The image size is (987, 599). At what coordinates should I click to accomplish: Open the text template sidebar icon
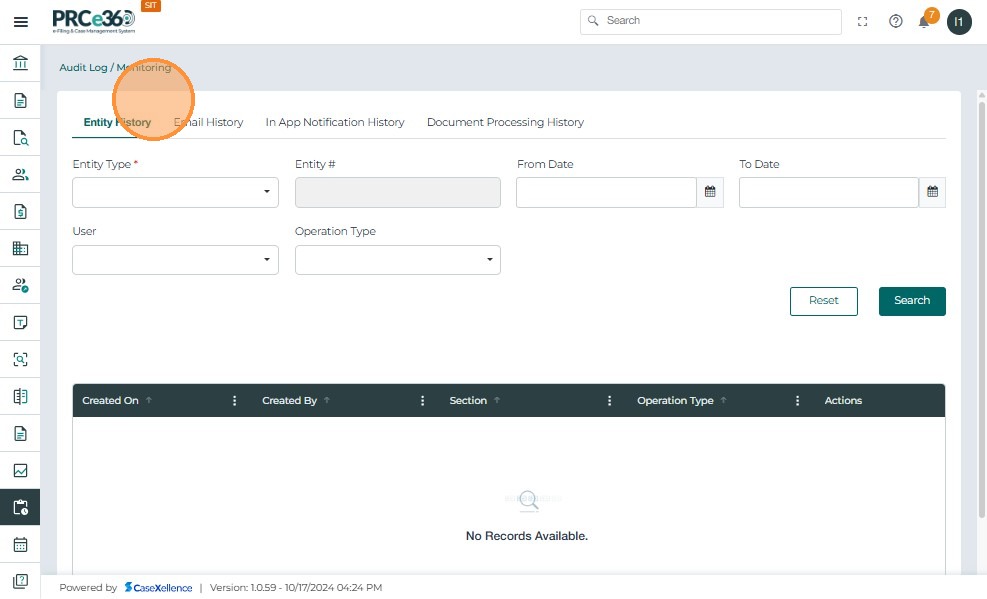tap(20, 323)
